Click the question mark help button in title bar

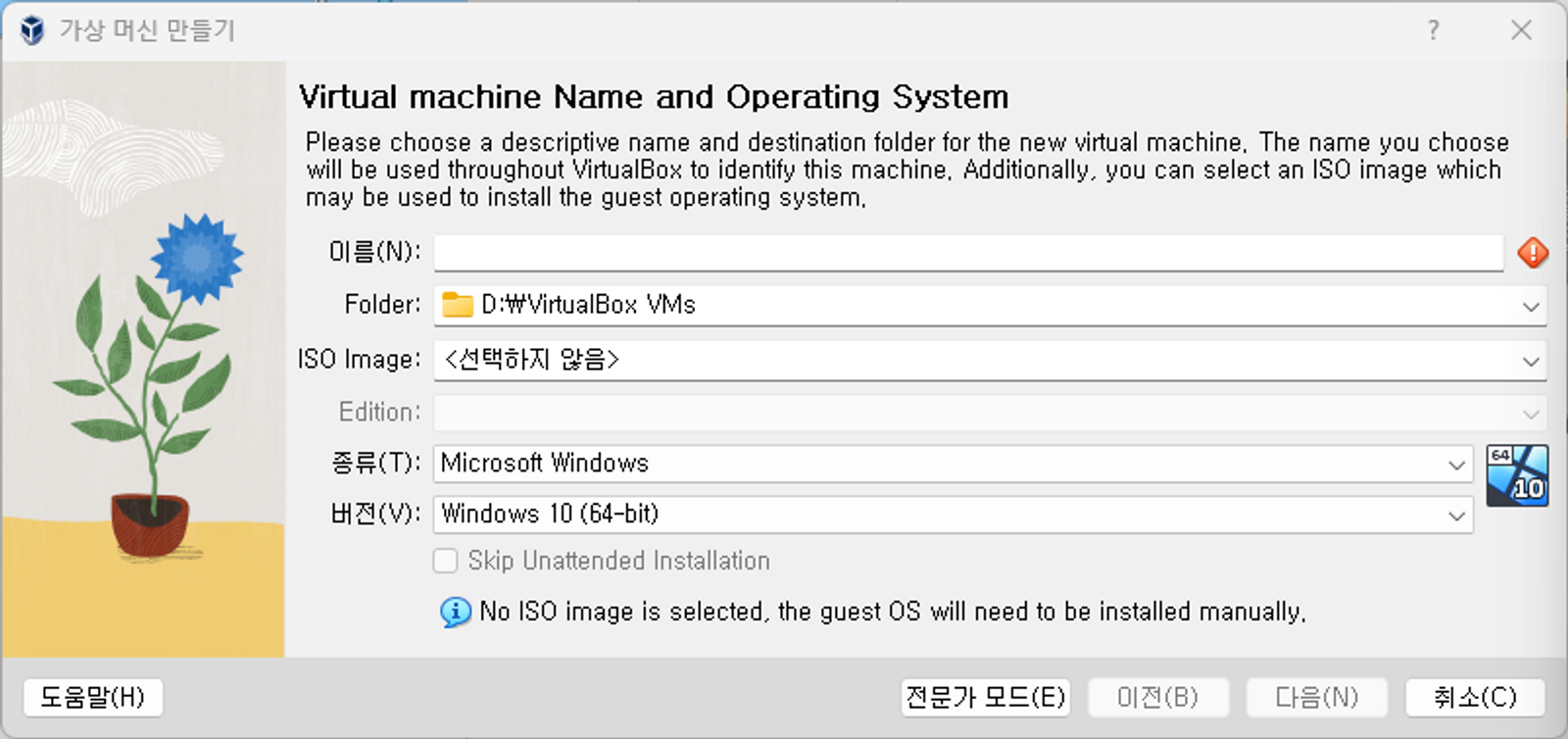click(x=1434, y=30)
